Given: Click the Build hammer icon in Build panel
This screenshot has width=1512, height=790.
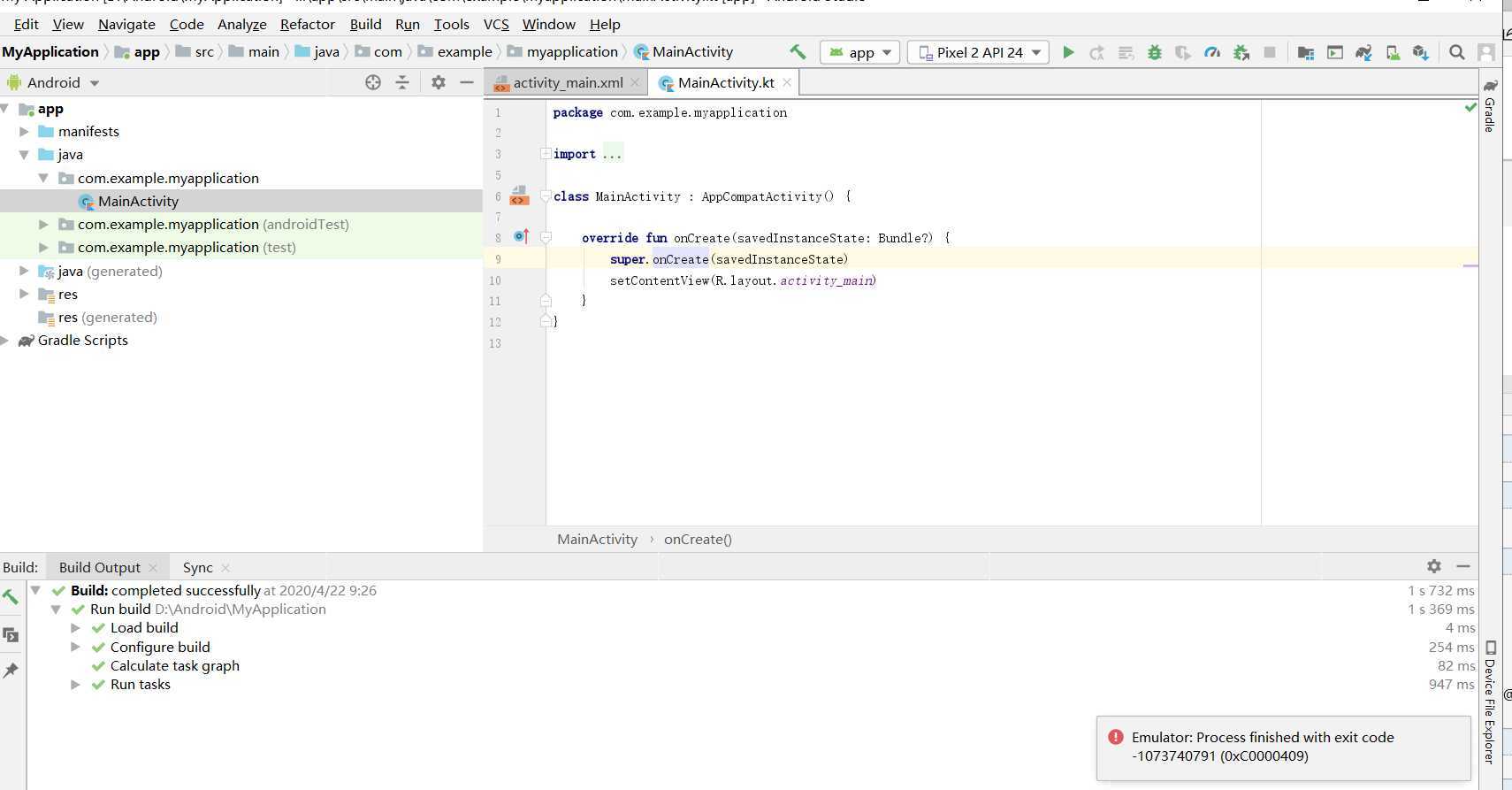Looking at the screenshot, I should click(x=11, y=597).
